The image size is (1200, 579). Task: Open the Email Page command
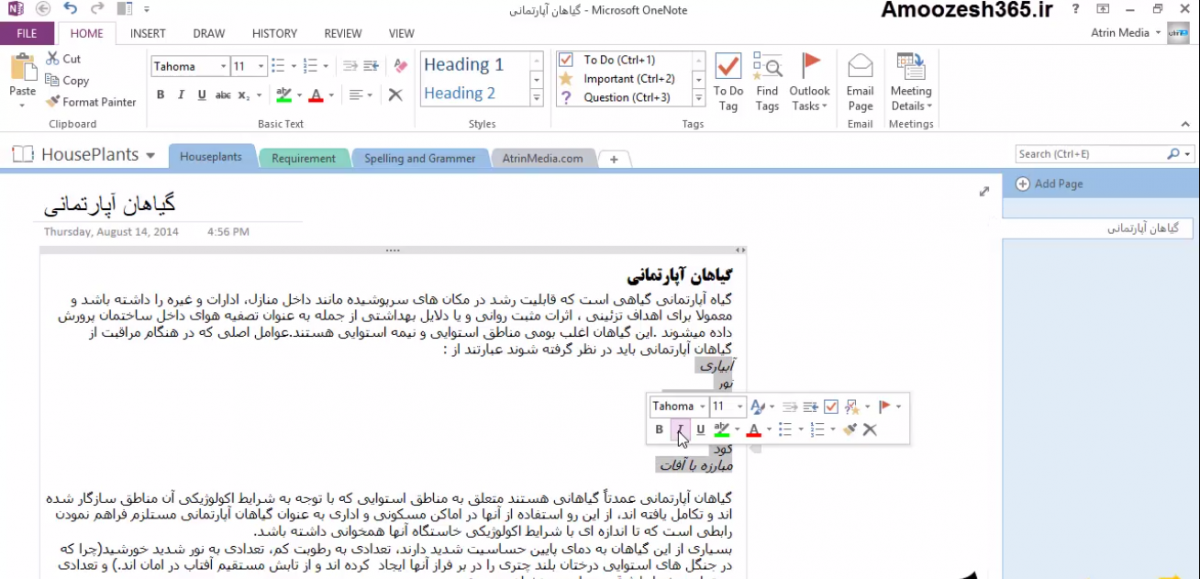pyautogui.click(x=860, y=82)
